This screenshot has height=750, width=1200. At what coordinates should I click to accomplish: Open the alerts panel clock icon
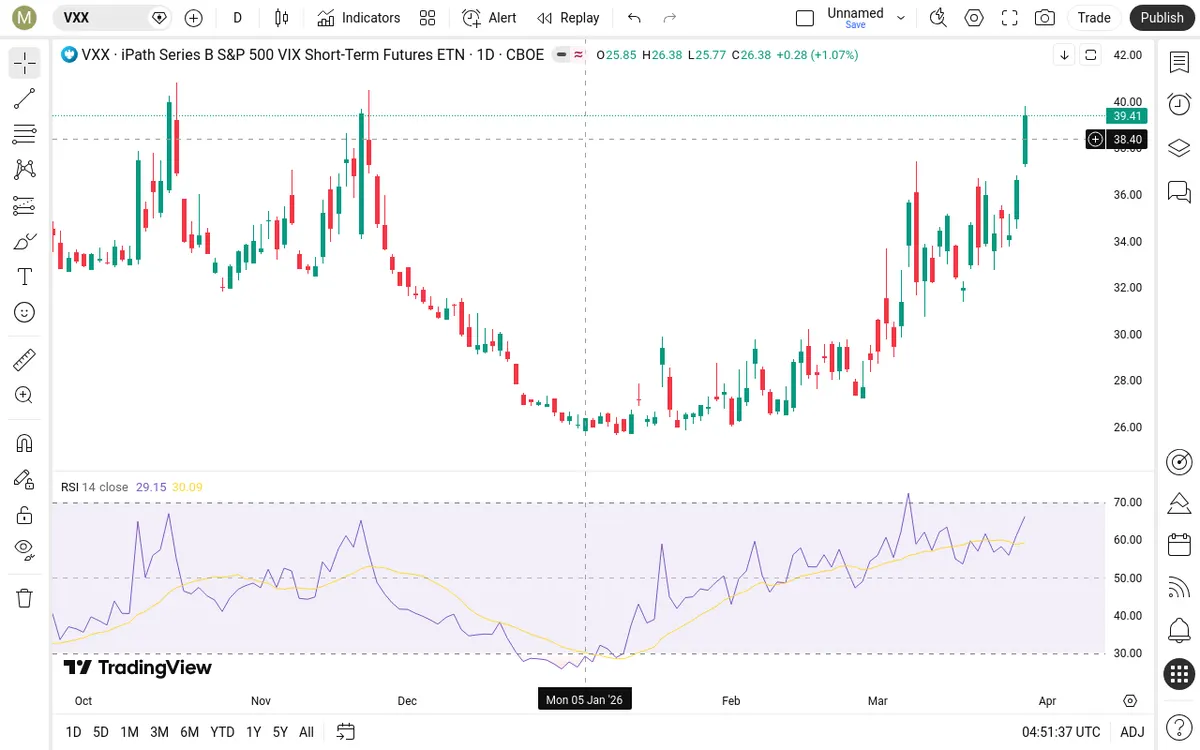coord(1179,104)
